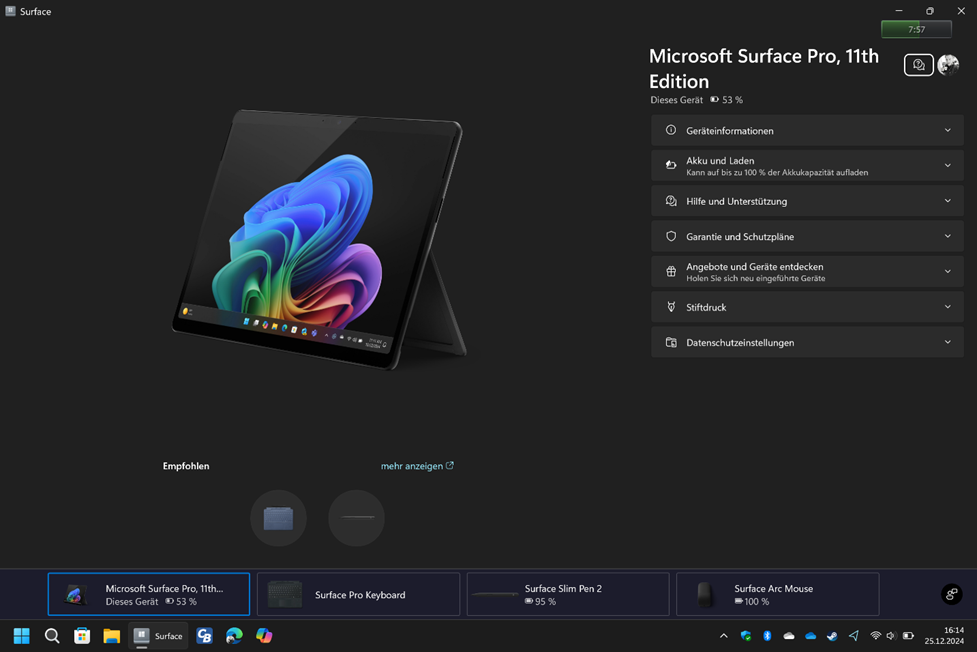Image resolution: width=977 pixels, height=652 pixels.
Task: Select the recommended keyboard accessory thumbnail
Action: pyautogui.click(x=279, y=518)
